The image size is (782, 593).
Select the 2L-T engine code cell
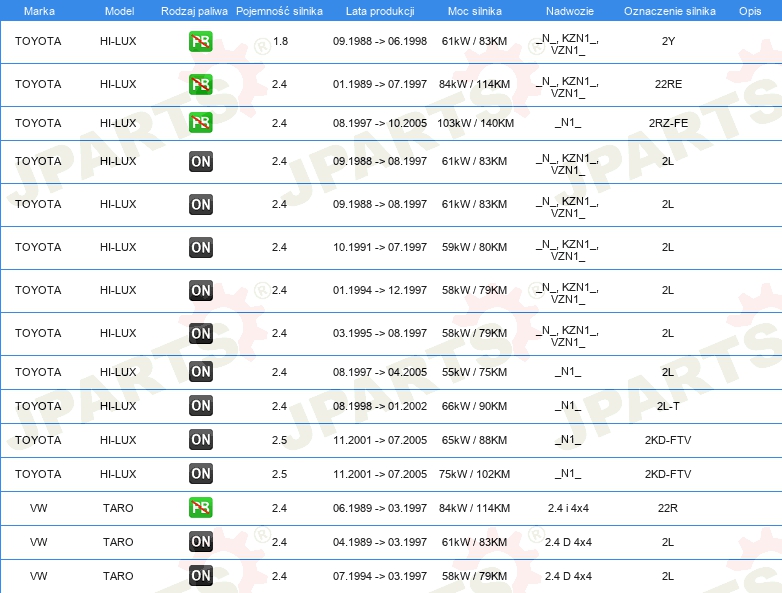coord(668,406)
